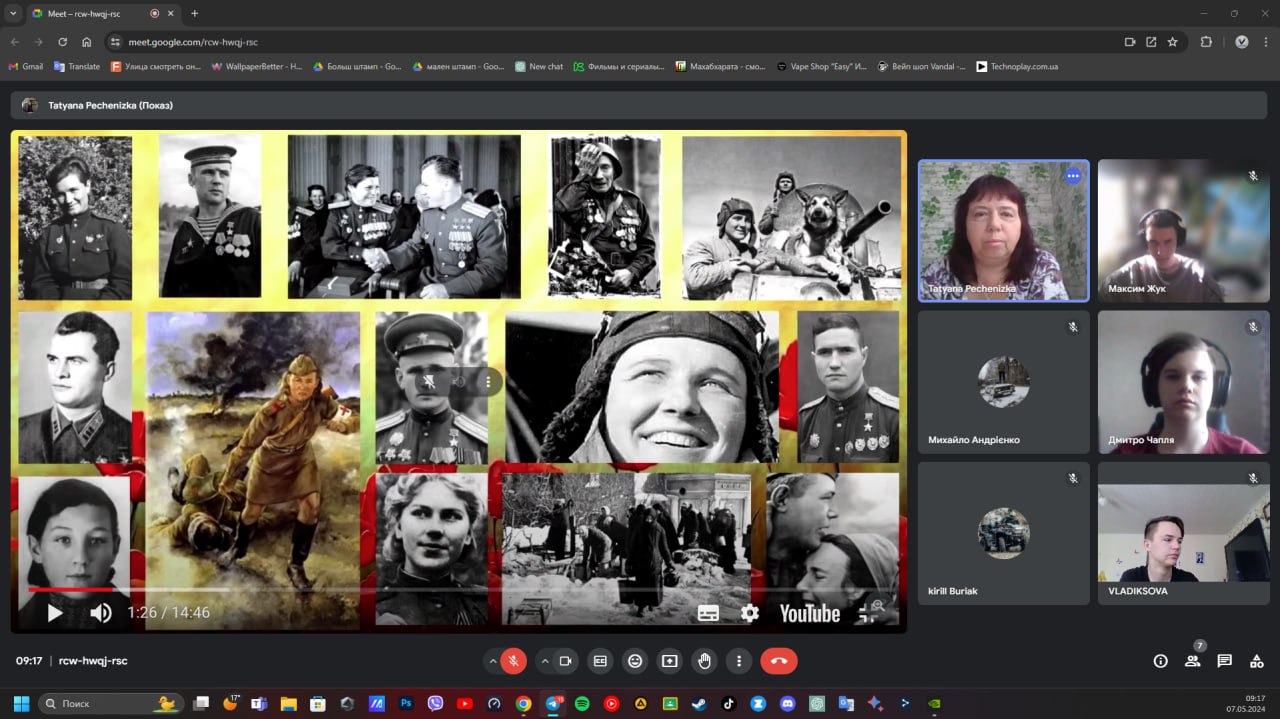Open options on the presentation tile overlay
This screenshot has height=719, width=1280.
(488, 381)
